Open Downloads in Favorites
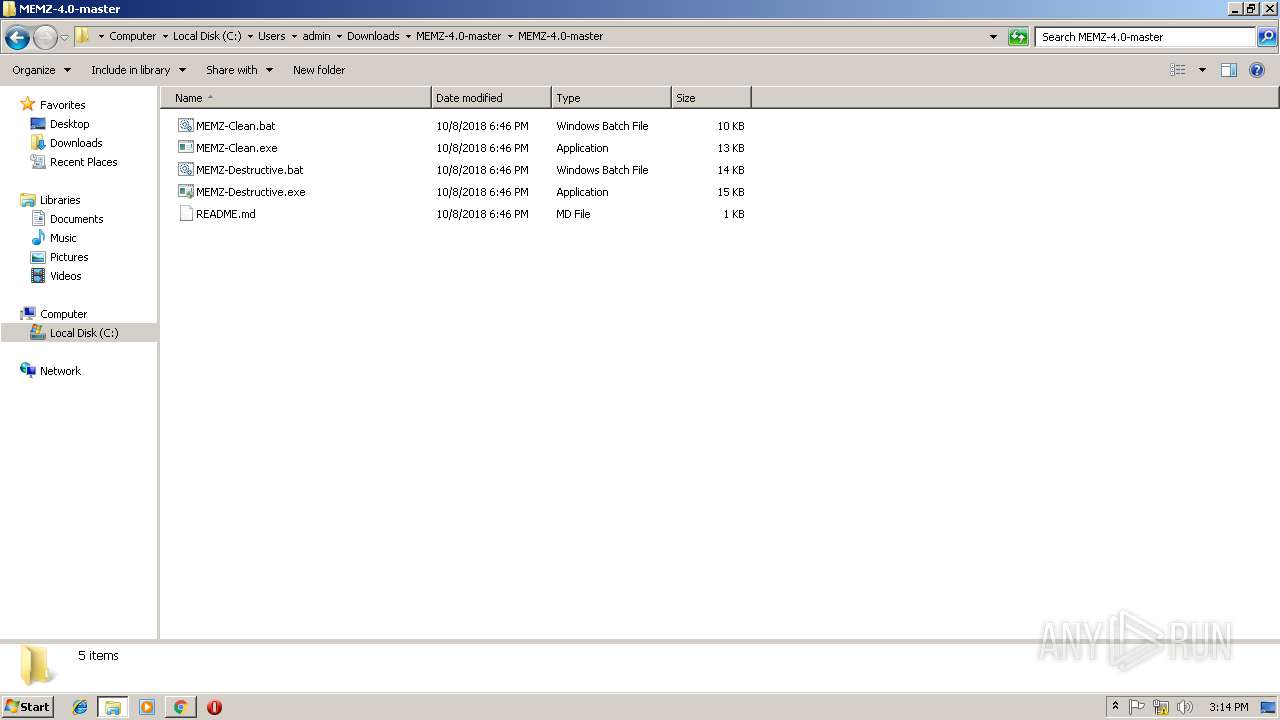 click(76, 143)
